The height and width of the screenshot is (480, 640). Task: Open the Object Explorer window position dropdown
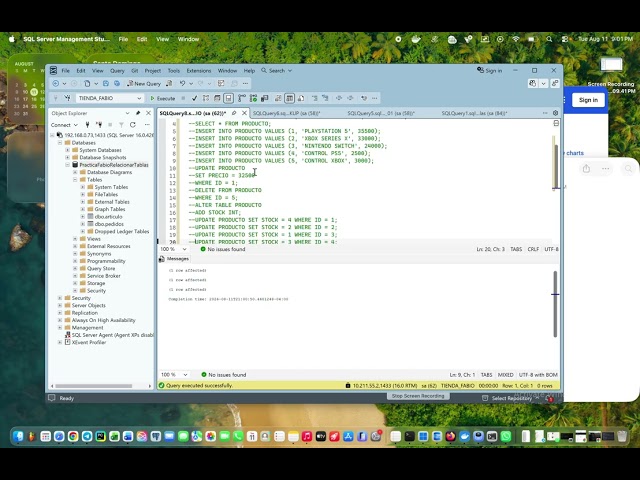(x=128, y=113)
